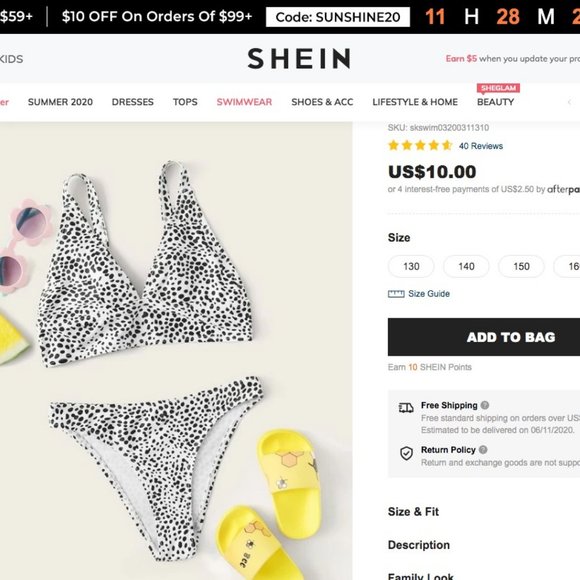
Task: Select size 150
Action: tap(521, 266)
